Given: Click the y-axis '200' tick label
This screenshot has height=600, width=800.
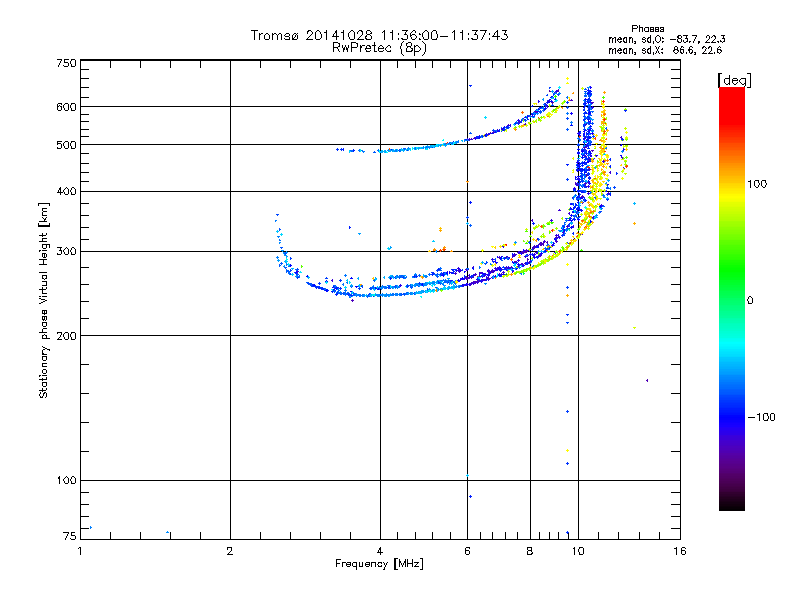Looking at the screenshot, I should pyautogui.click(x=67, y=336).
